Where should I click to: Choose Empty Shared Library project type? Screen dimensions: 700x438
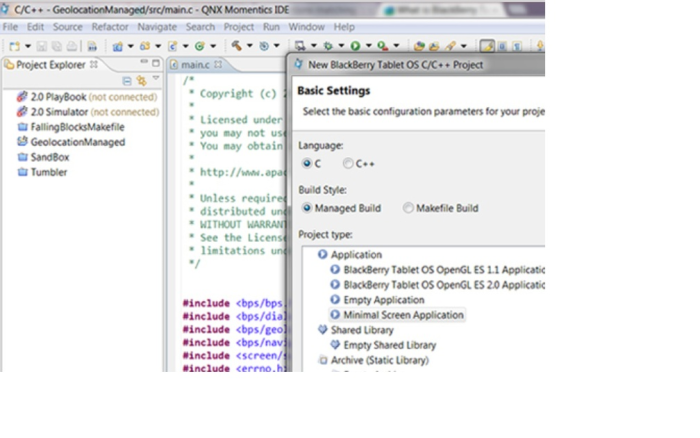click(383, 345)
